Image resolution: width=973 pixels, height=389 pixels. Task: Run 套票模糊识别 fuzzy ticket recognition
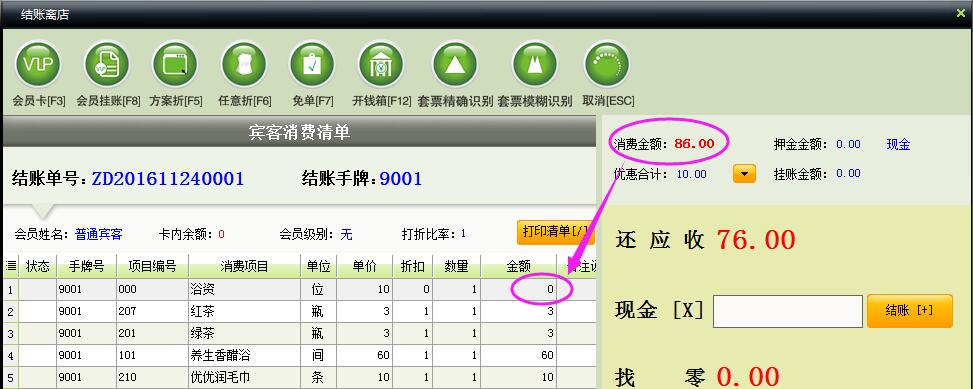point(534,65)
